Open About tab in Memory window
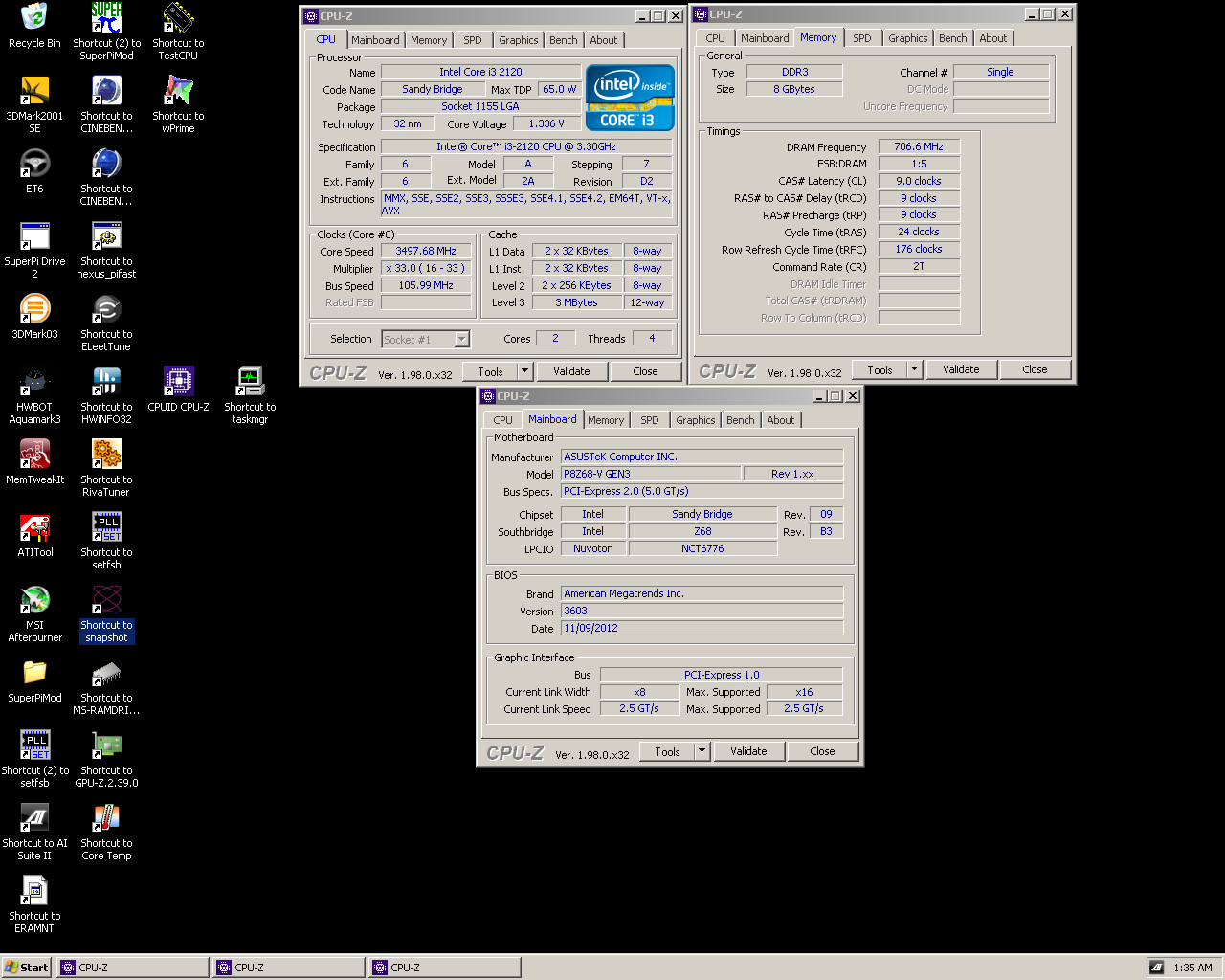 [993, 38]
